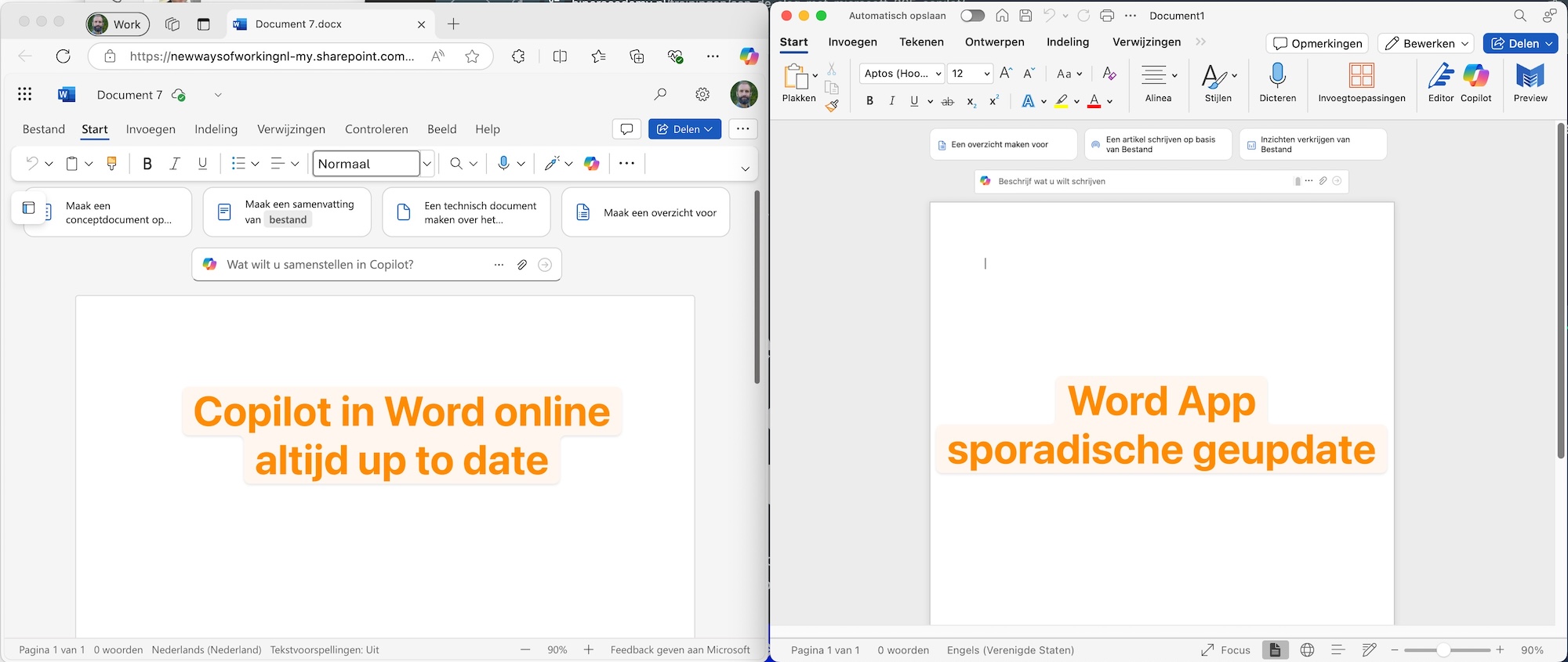Click the Edge refresh page icon
The width and height of the screenshot is (1568, 662).
pyautogui.click(x=64, y=56)
